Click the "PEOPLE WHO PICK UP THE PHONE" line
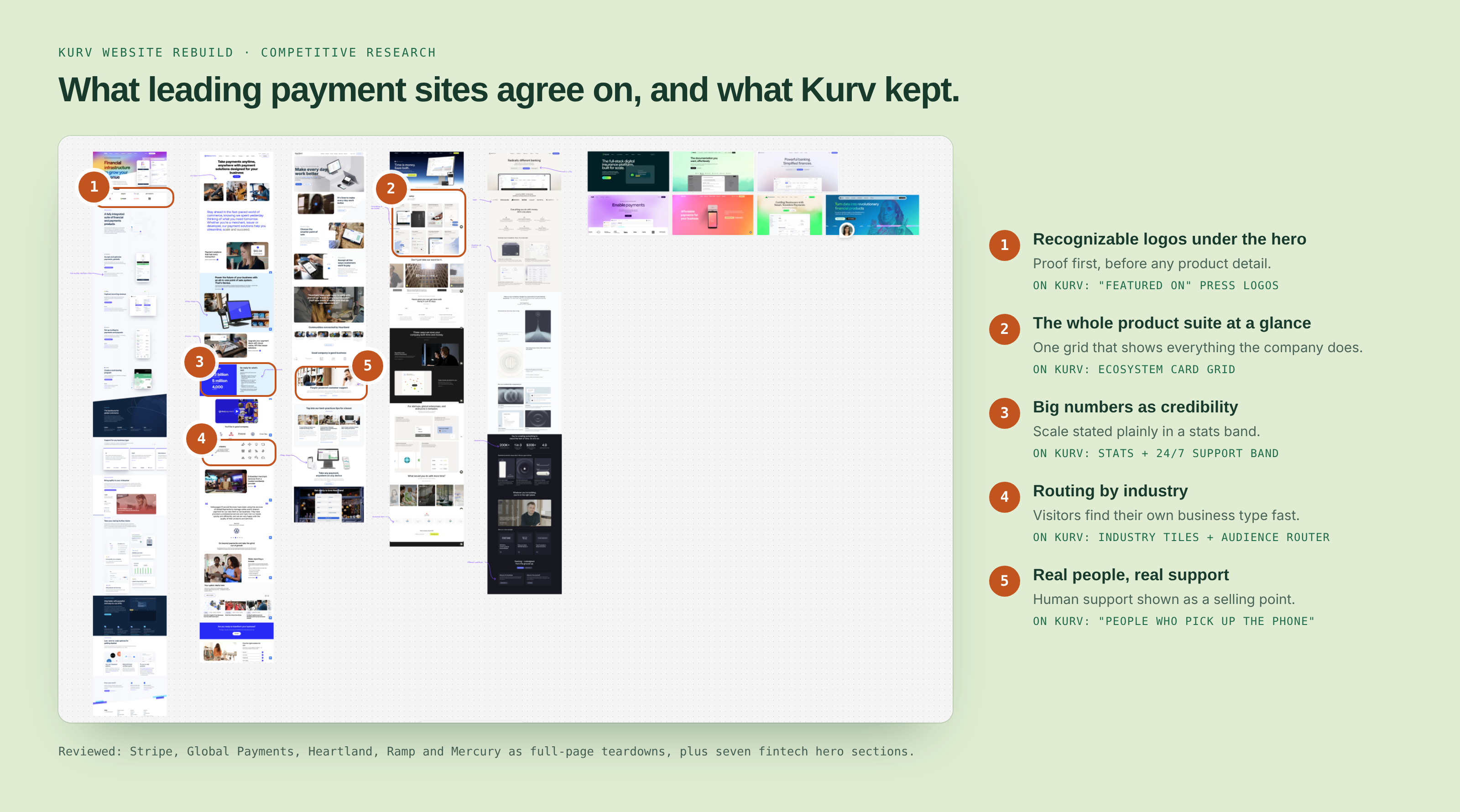Screen dimensions: 1460x812 coord(1174,621)
